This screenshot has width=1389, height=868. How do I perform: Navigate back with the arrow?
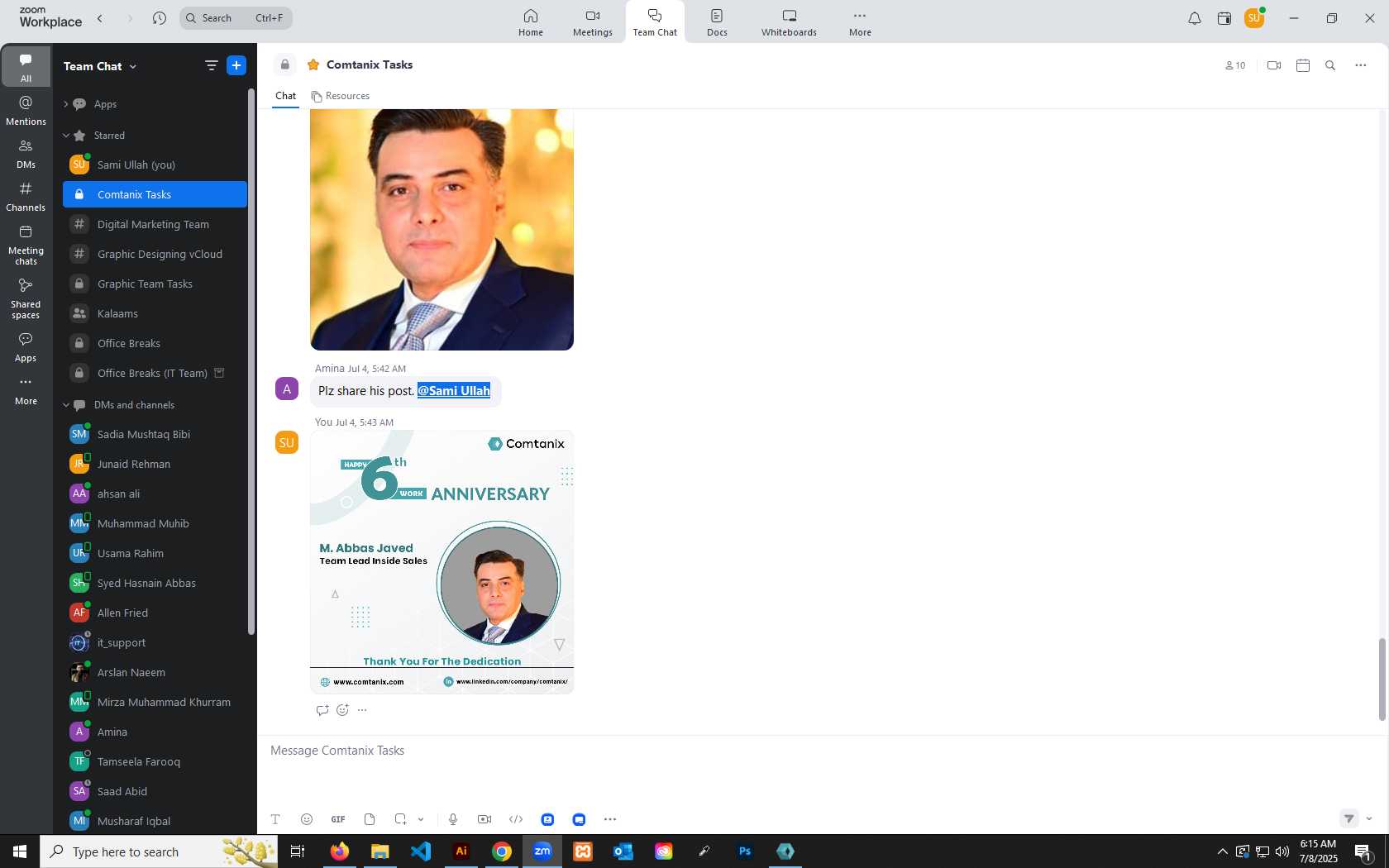[x=100, y=18]
